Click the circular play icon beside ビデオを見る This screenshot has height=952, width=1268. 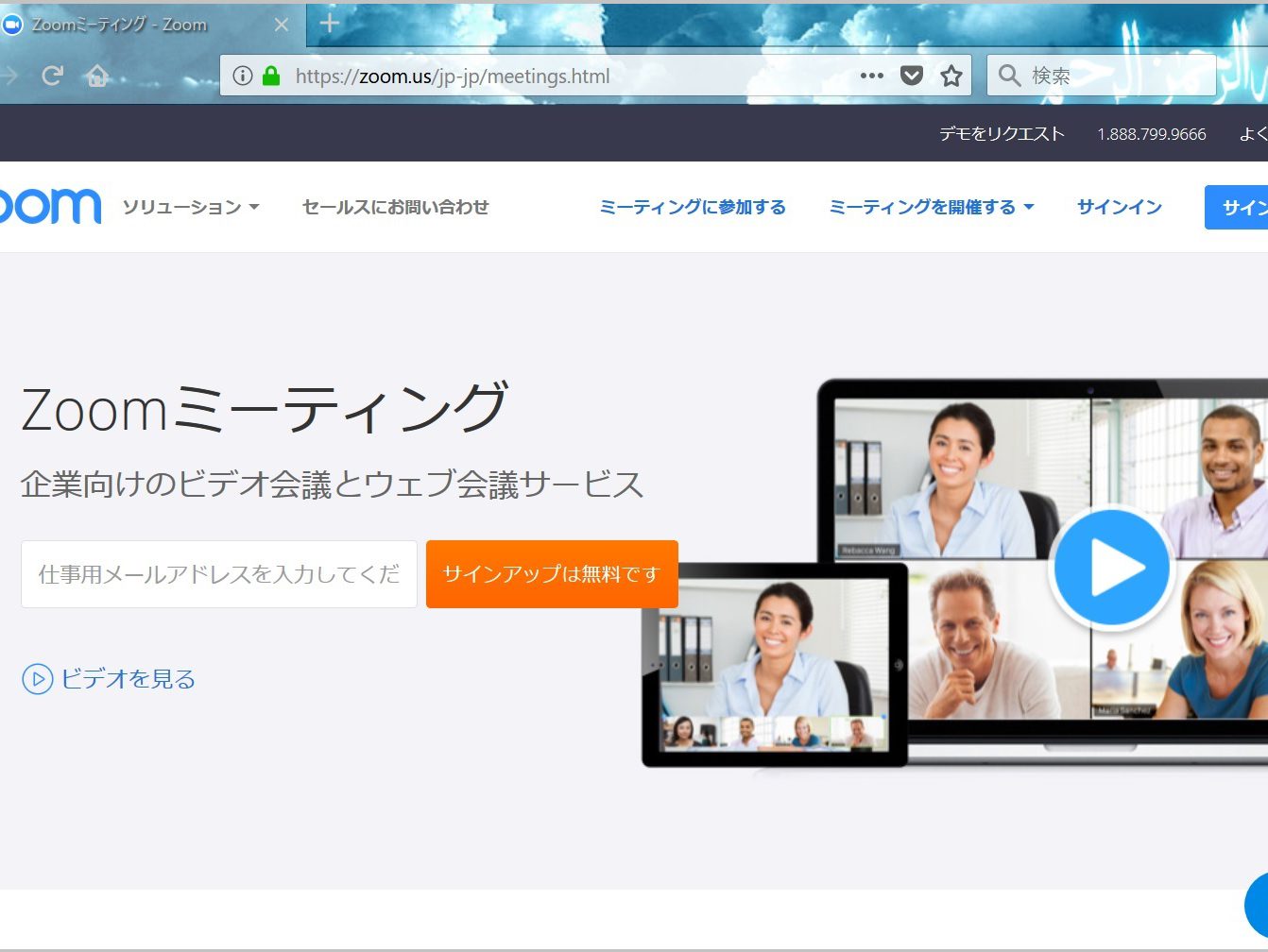(x=37, y=678)
